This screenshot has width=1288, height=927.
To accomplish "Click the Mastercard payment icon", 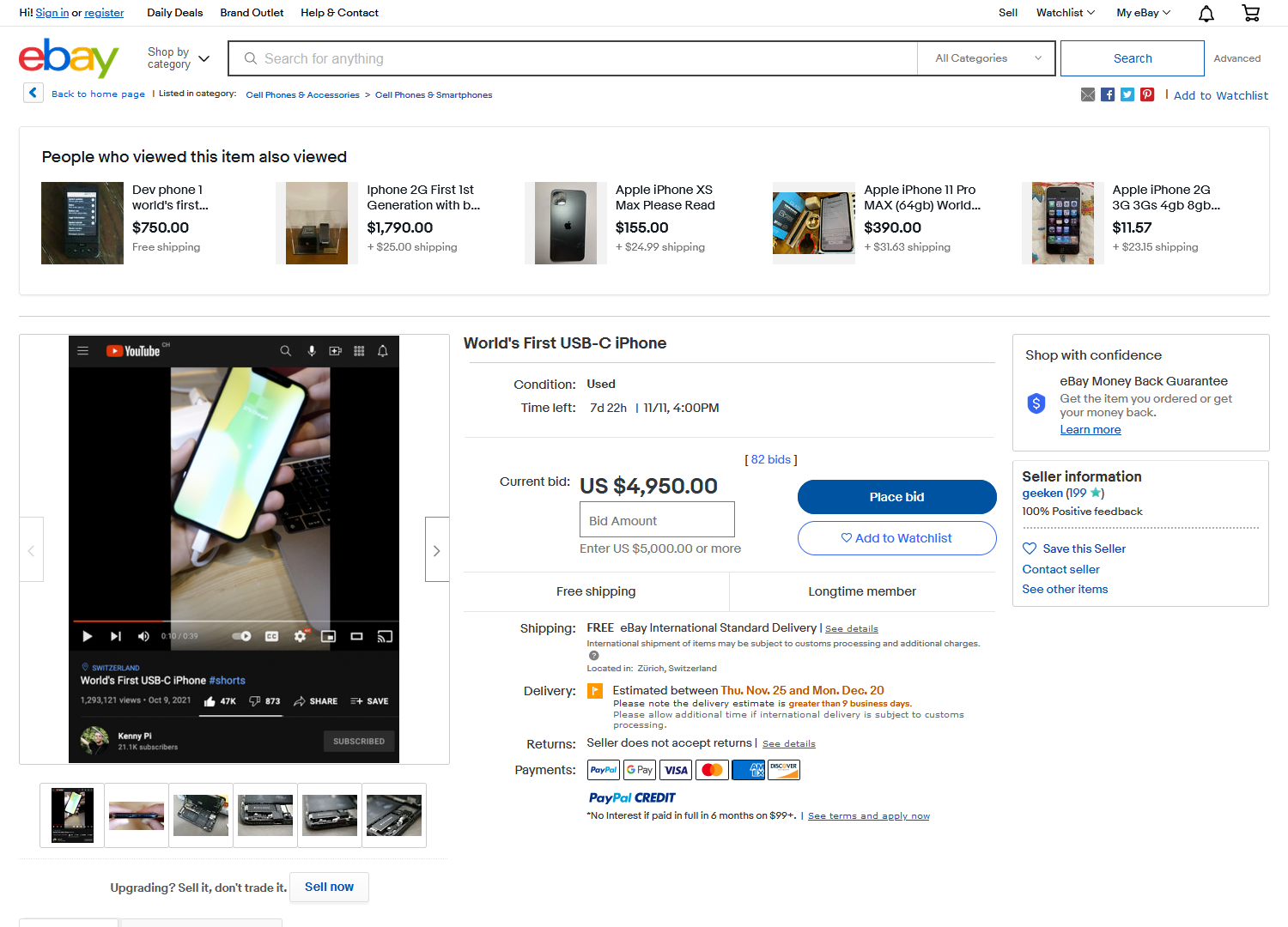I will [x=712, y=770].
